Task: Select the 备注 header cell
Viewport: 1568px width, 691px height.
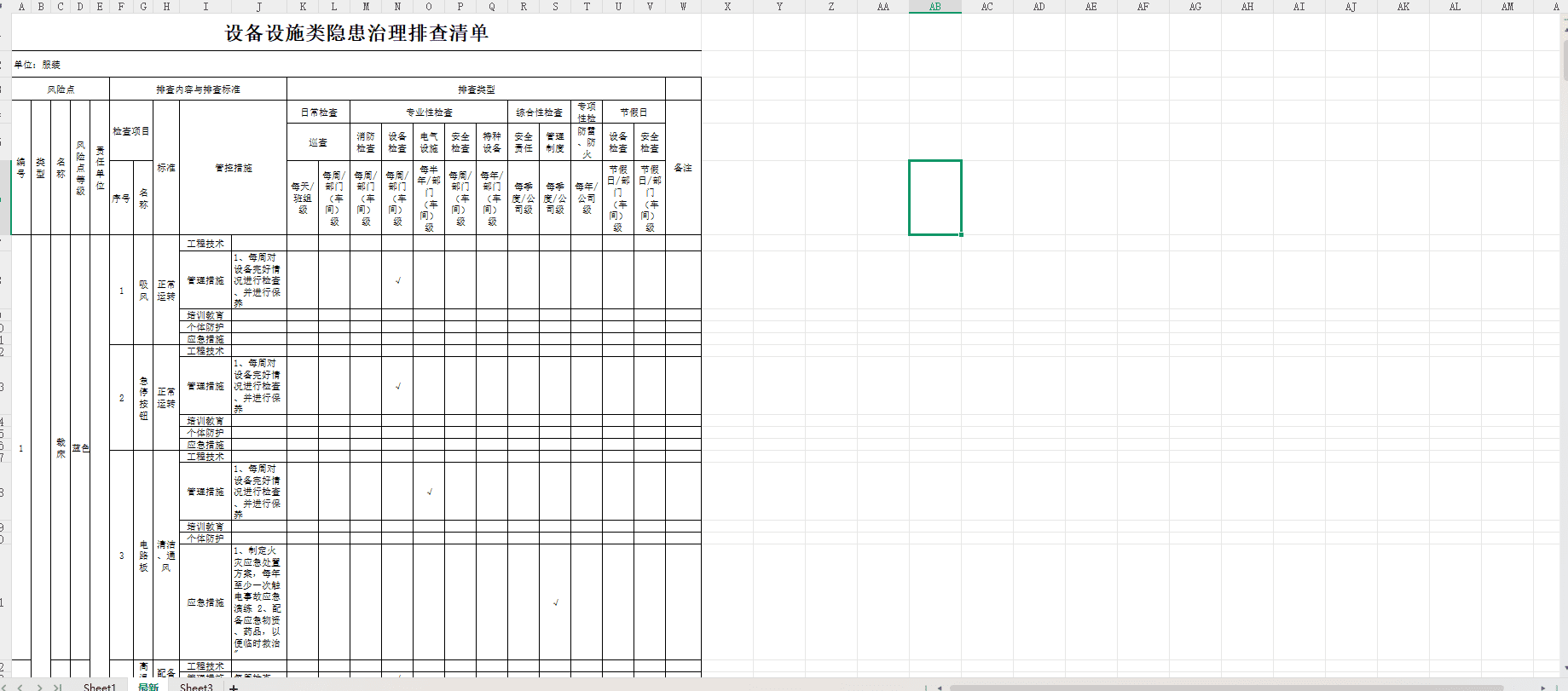Action: point(683,168)
